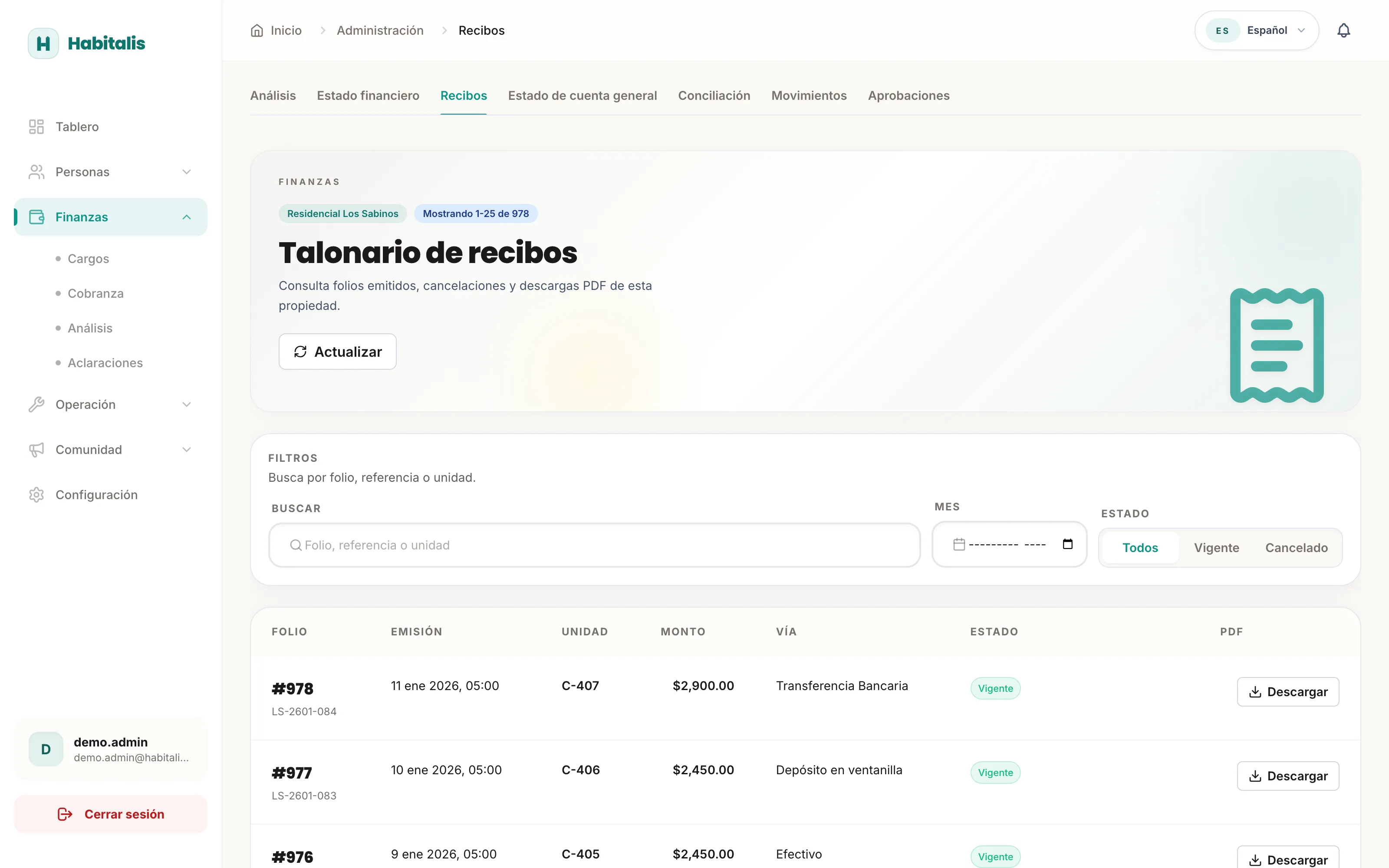Screen dimensions: 1389x868
Task: Switch to the Estado financiero tab
Action: (368, 96)
